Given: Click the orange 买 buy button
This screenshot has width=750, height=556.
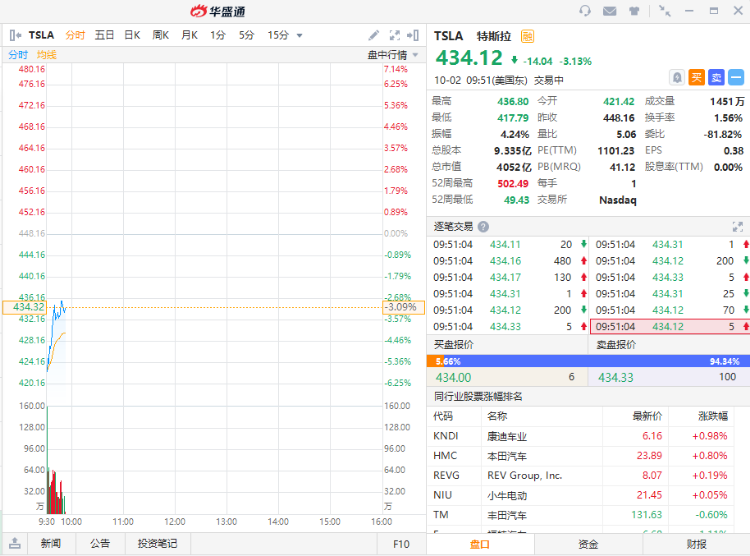Looking at the screenshot, I should [x=697, y=77].
